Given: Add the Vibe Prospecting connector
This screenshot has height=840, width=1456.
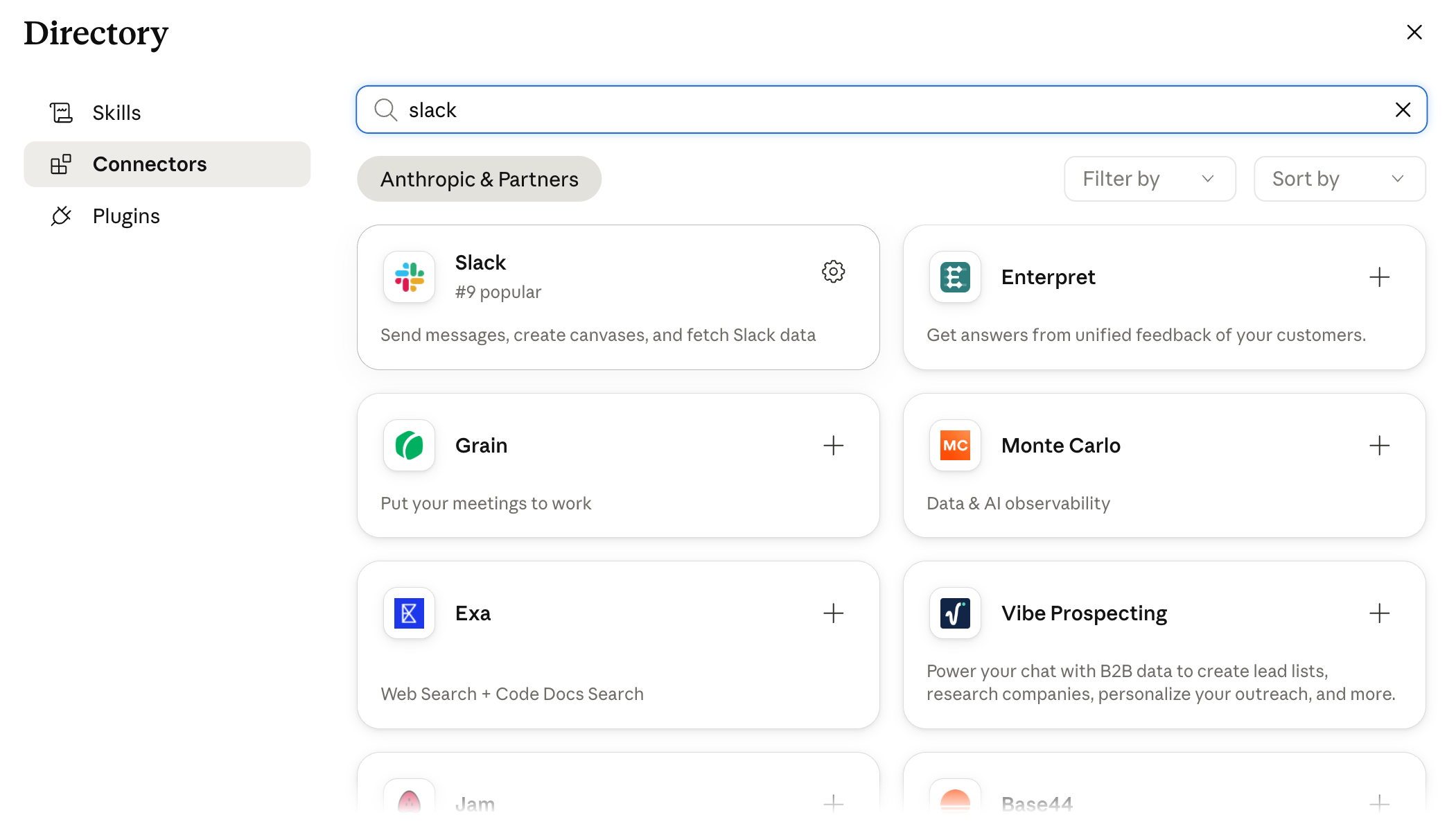Looking at the screenshot, I should point(1379,613).
